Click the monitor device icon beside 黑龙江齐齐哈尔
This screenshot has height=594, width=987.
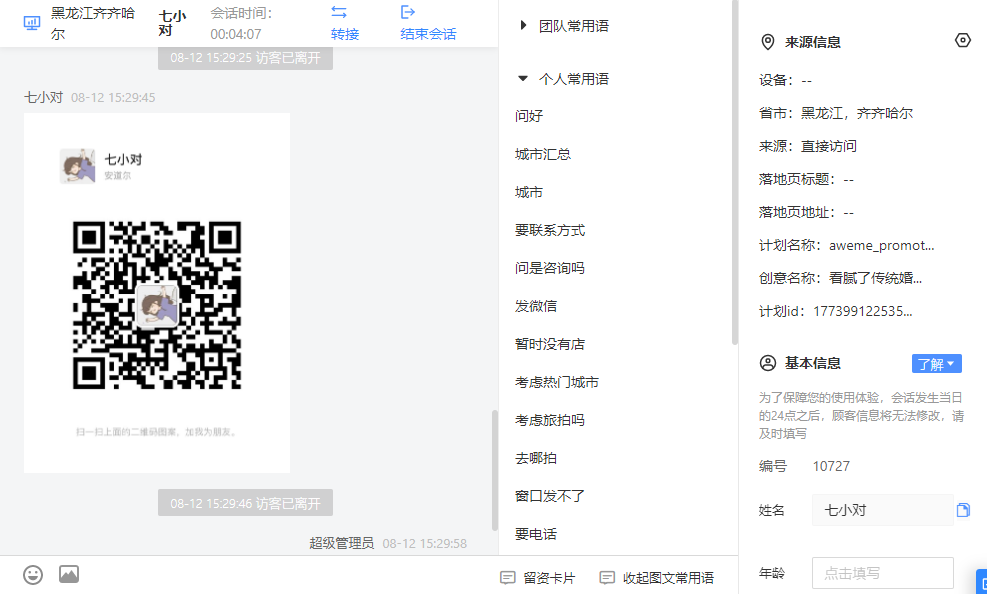click(31, 23)
